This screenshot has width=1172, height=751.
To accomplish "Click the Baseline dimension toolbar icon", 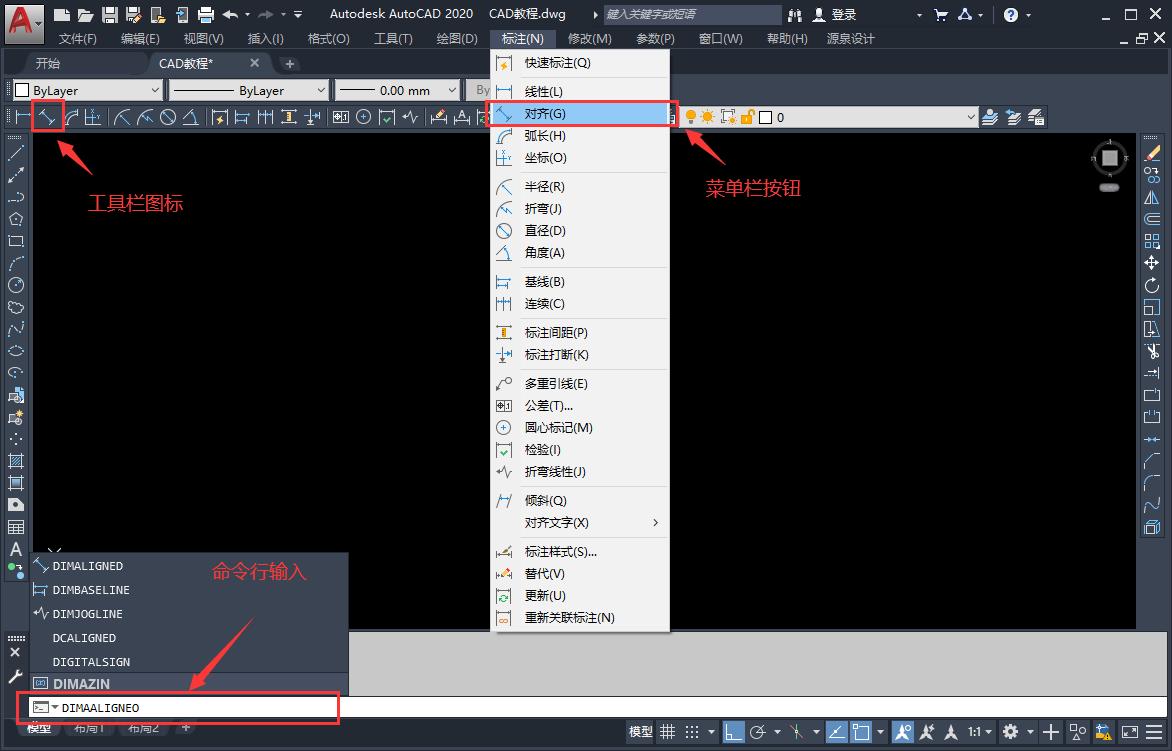I will point(242,117).
